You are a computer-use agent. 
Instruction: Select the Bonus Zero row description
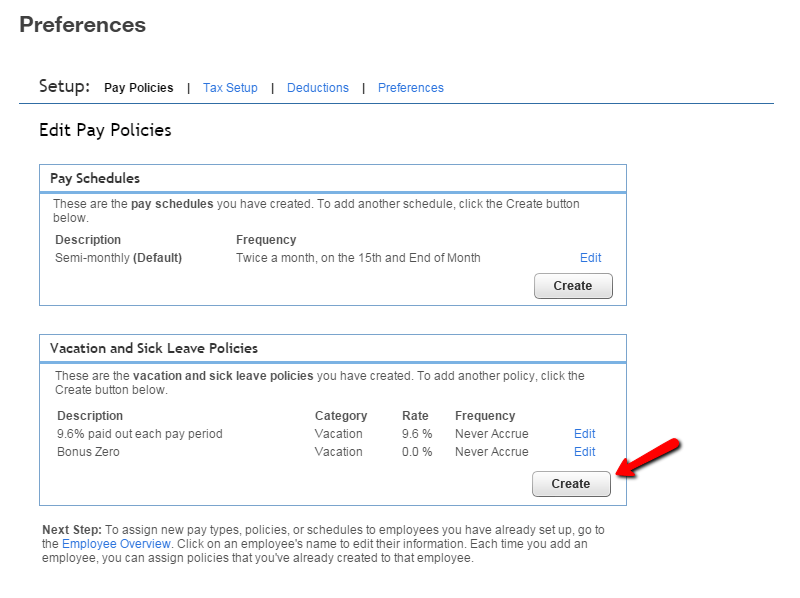point(88,452)
